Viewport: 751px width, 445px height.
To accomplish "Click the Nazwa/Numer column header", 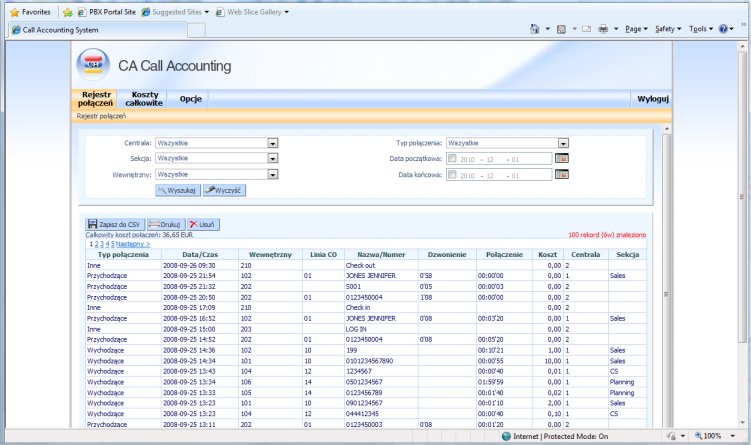I will [x=381, y=255].
